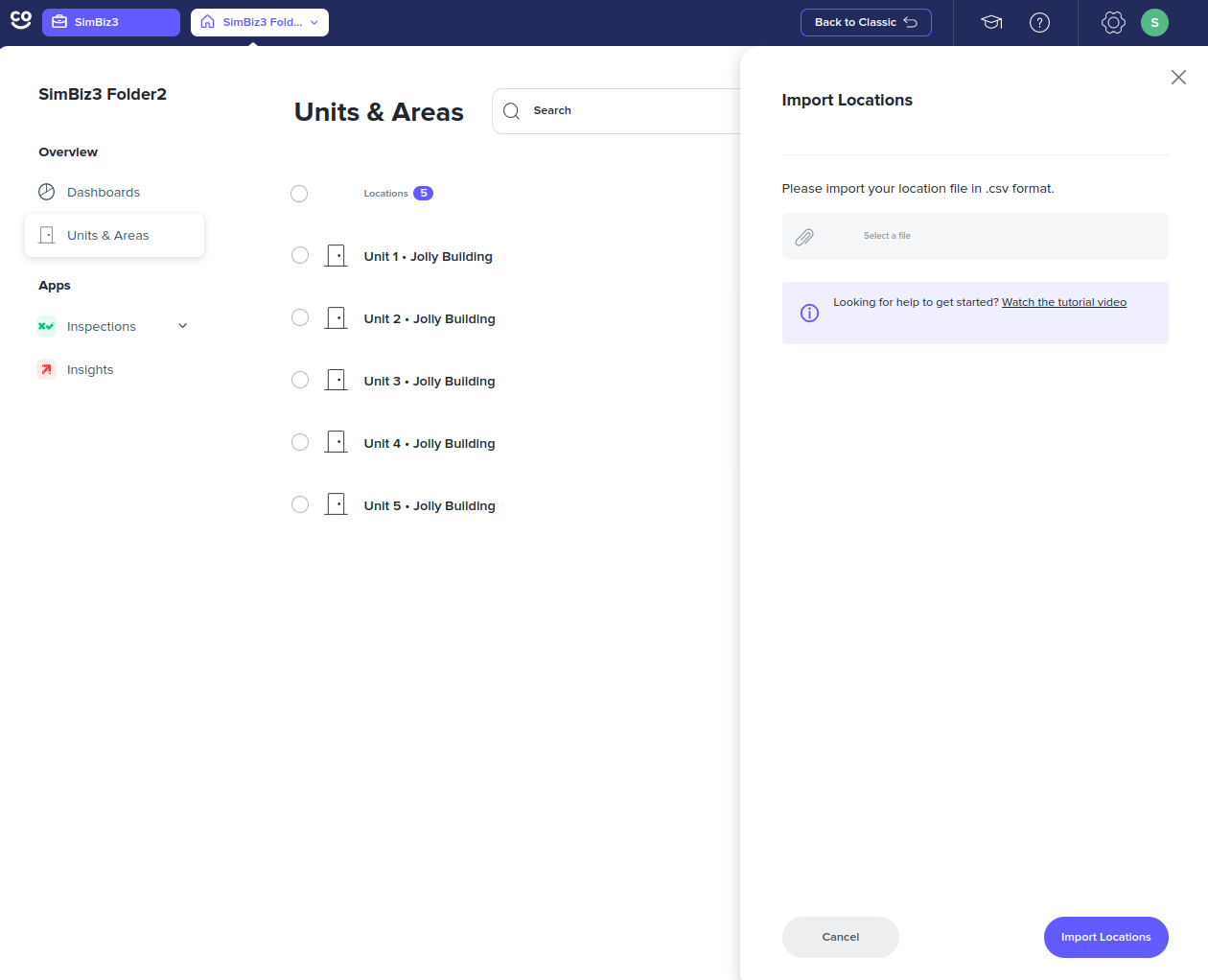Click the info circle icon

coord(810,314)
